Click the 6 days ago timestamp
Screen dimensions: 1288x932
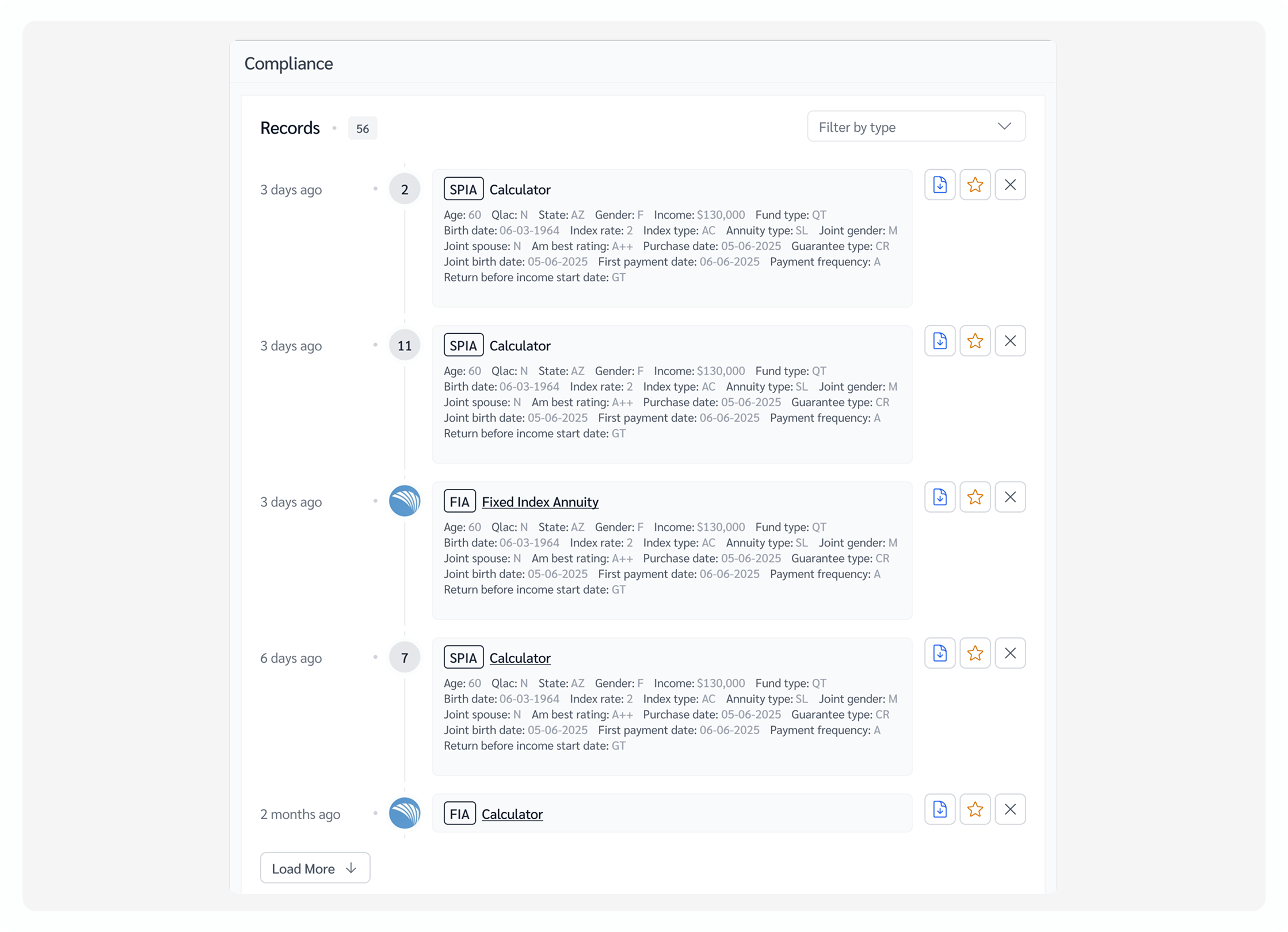291,658
